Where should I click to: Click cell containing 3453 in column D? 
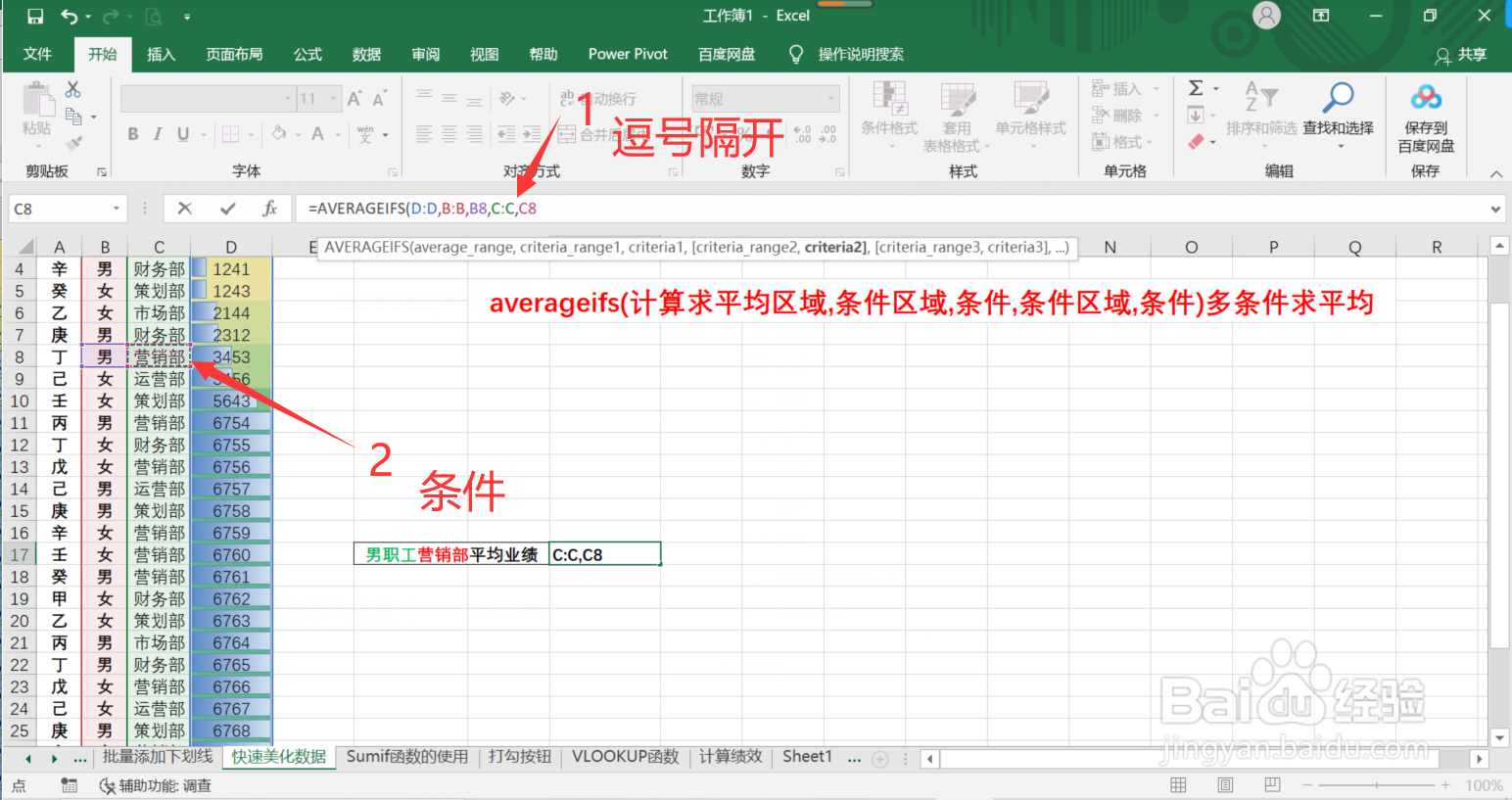(231, 357)
